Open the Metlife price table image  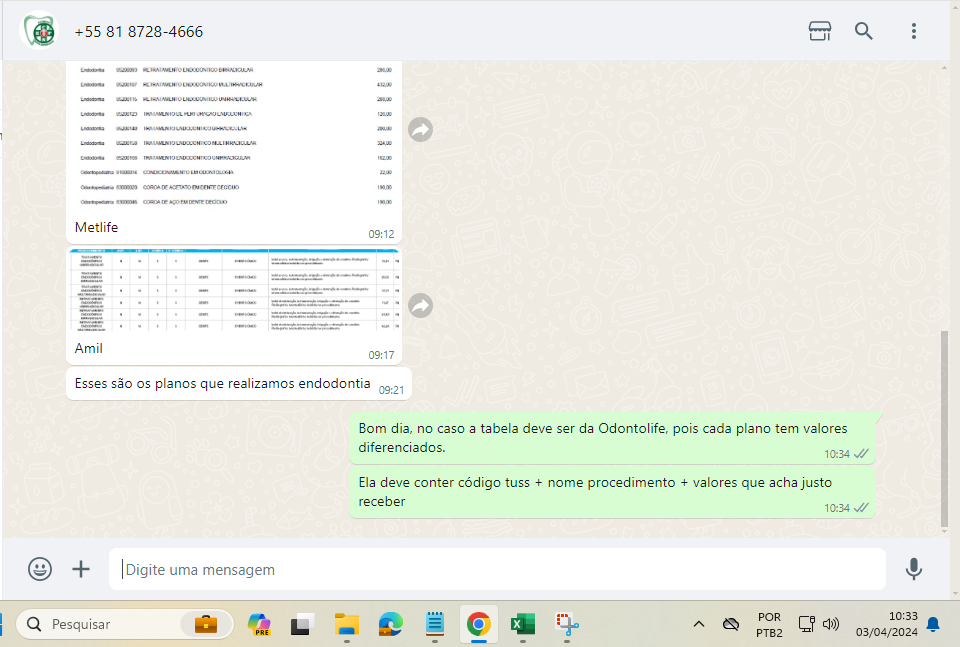(x=234, y=135)
